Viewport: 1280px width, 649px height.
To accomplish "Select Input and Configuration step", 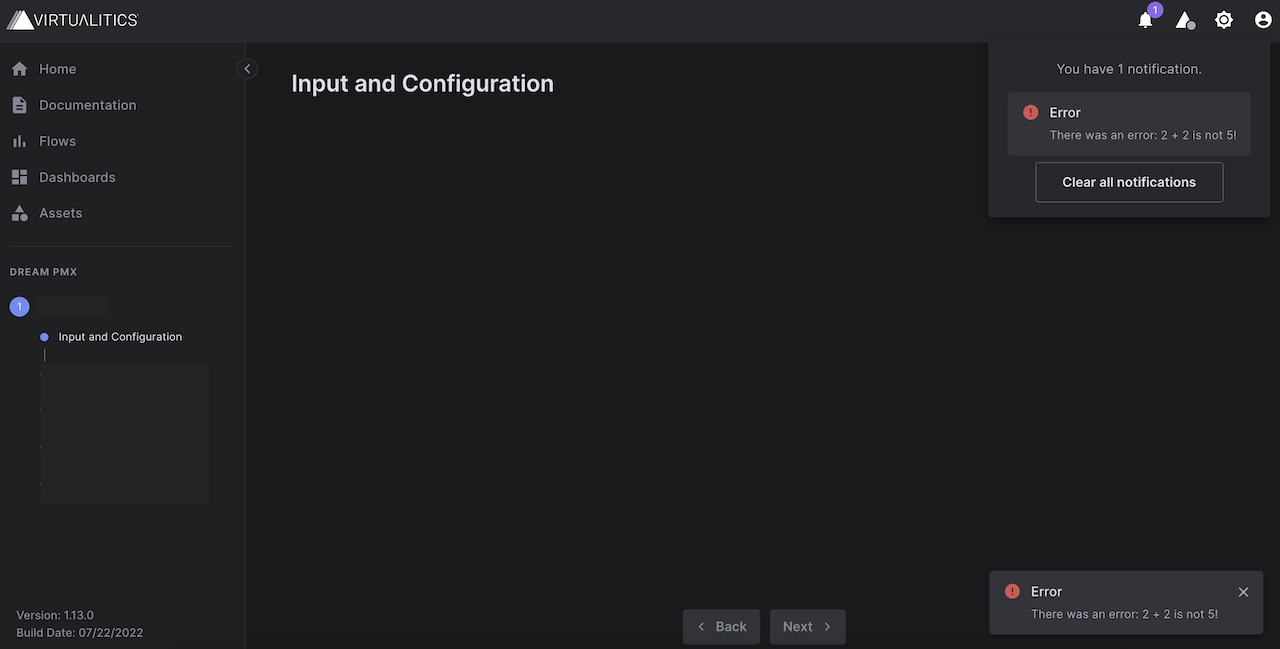I will click(x=120, y=337).
